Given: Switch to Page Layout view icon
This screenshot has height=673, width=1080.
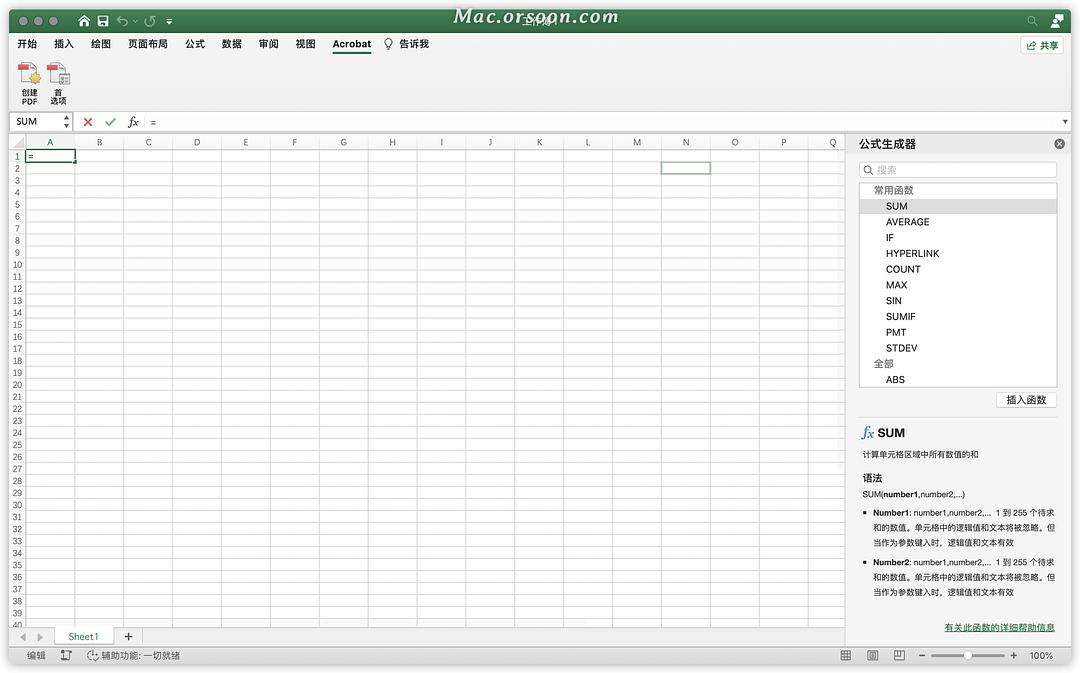Looking at the screenshot, I should pyautogui.click(x=873, y=656).
